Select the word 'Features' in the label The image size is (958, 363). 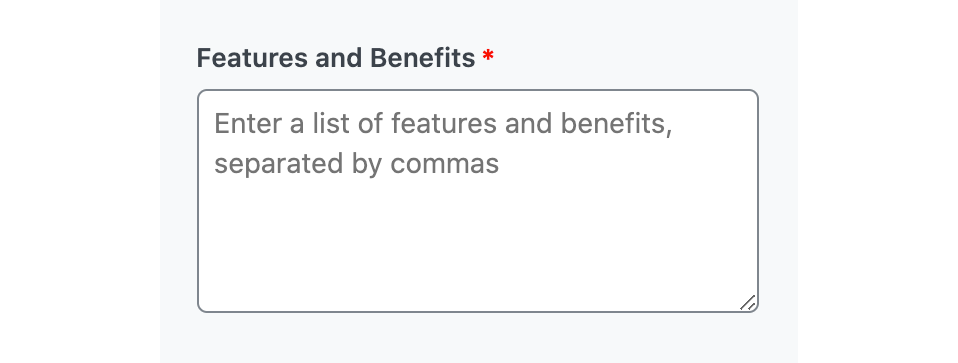253,58
